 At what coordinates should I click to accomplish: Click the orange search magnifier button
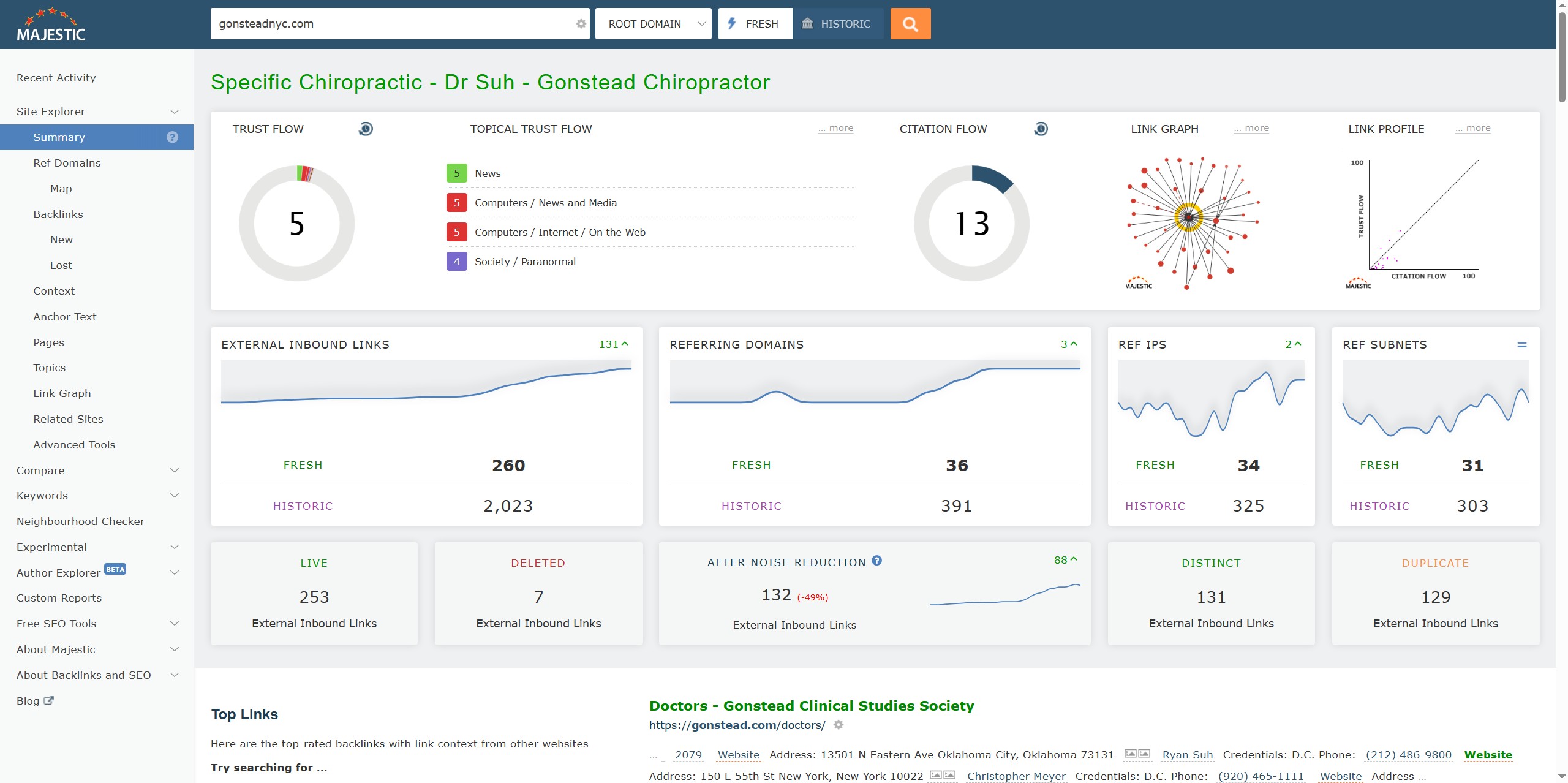click(910, 24)
